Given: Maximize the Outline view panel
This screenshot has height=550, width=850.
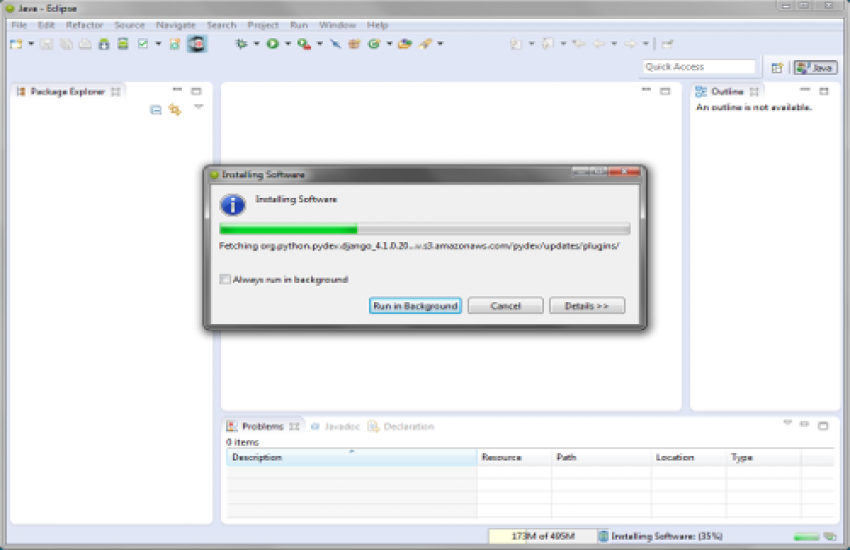Looking at the screenshot, I should [823, 91].
